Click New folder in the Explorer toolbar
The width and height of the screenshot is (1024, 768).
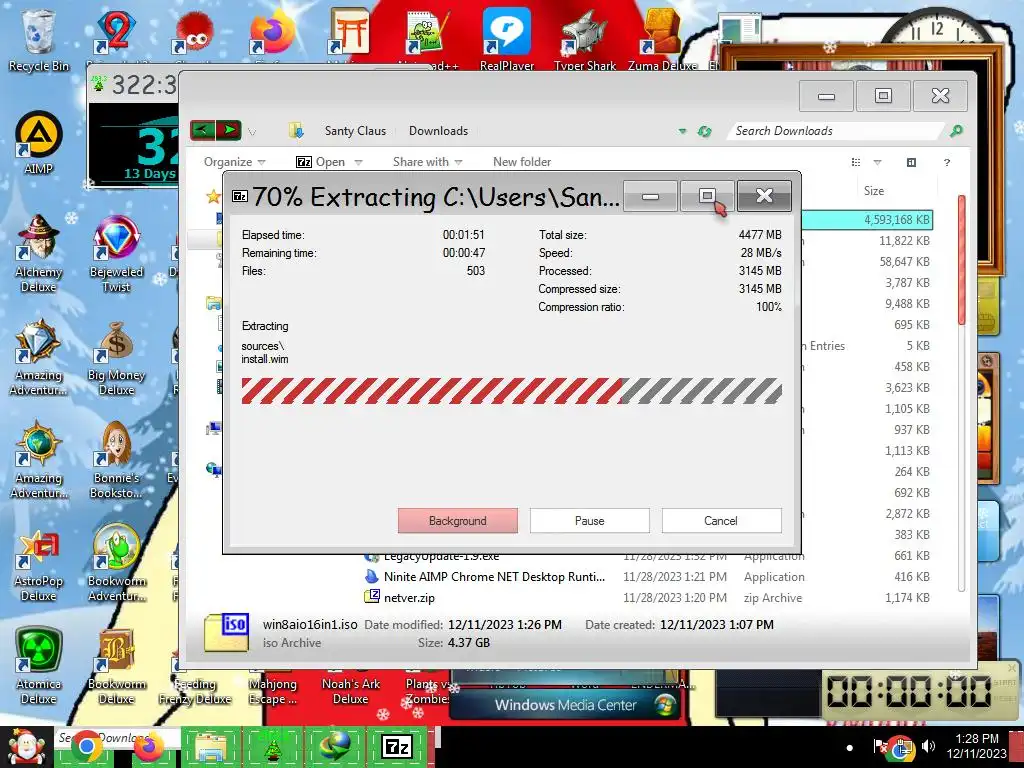tap(522, 162)
